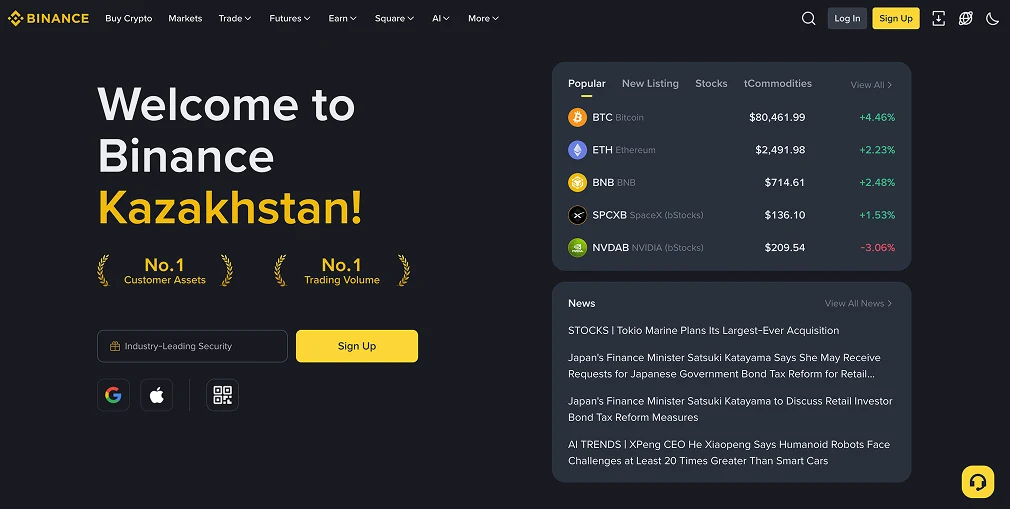Click the News section heading
The height and width of the screenshot is (509, 1010).
(x=582, y=303)
